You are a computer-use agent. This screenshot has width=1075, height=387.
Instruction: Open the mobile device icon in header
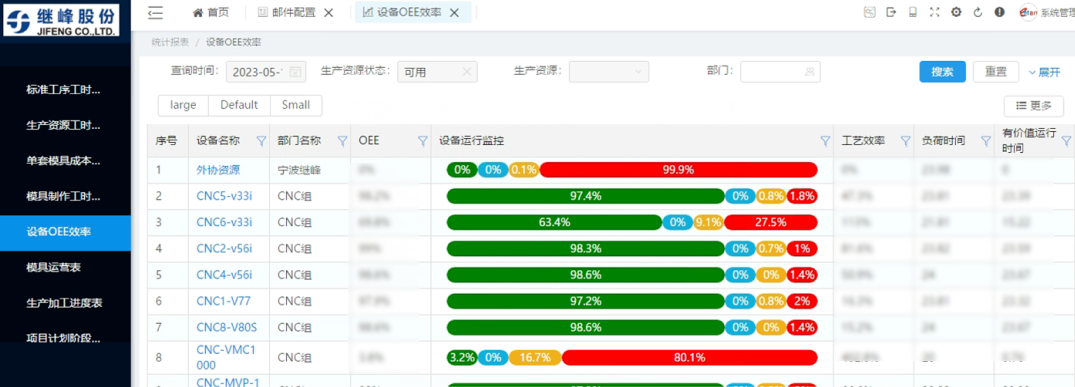click(x=913, y=12)
